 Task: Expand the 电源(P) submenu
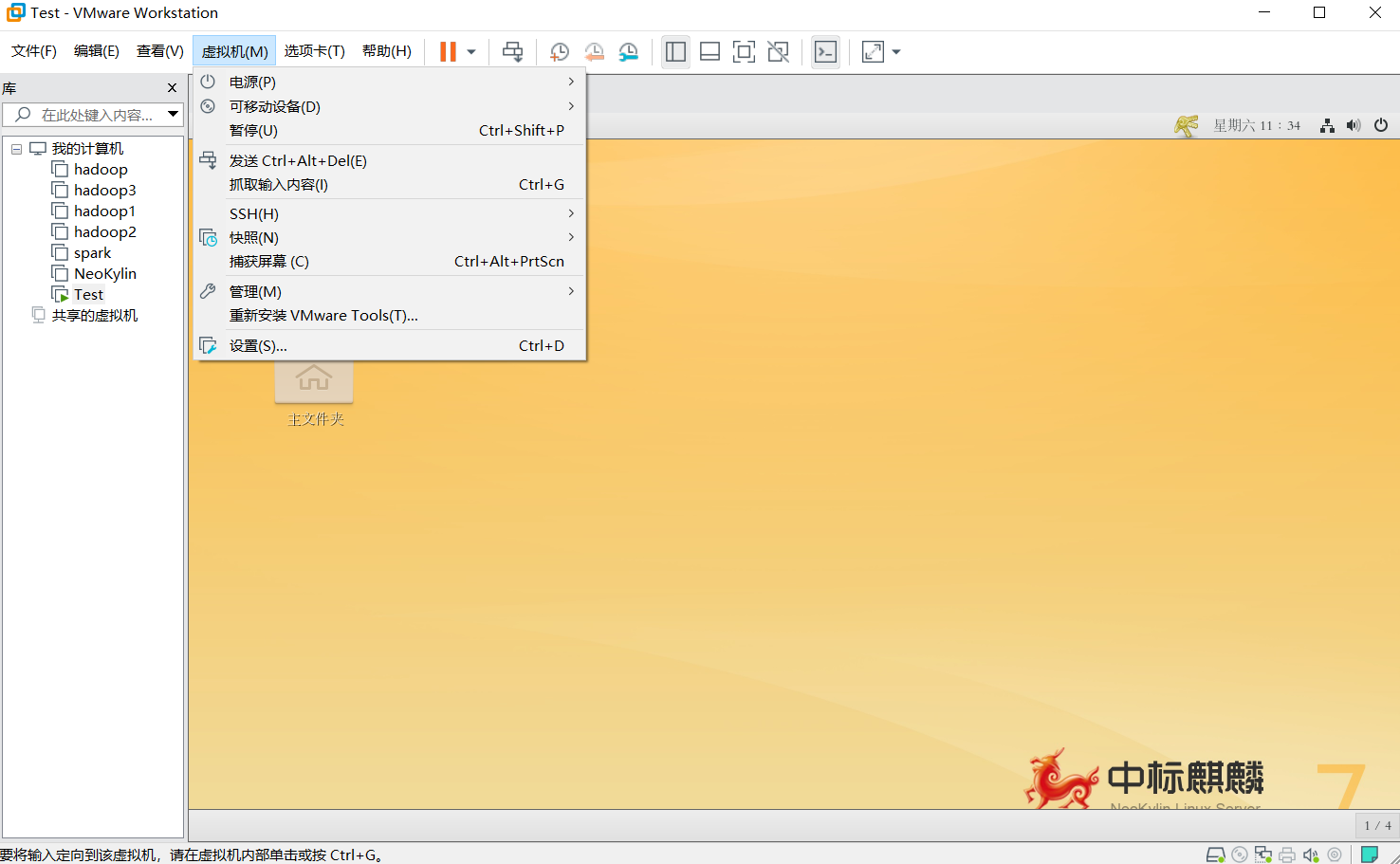click(x=390, y=83)
